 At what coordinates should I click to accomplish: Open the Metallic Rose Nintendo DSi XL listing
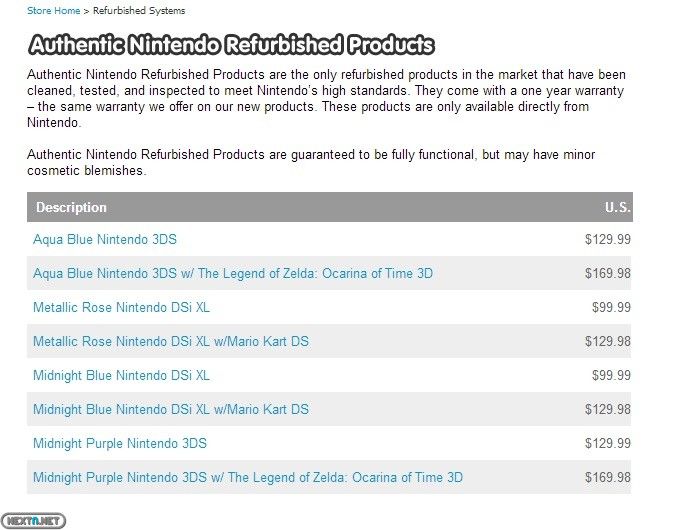click(x=122, y=308)
